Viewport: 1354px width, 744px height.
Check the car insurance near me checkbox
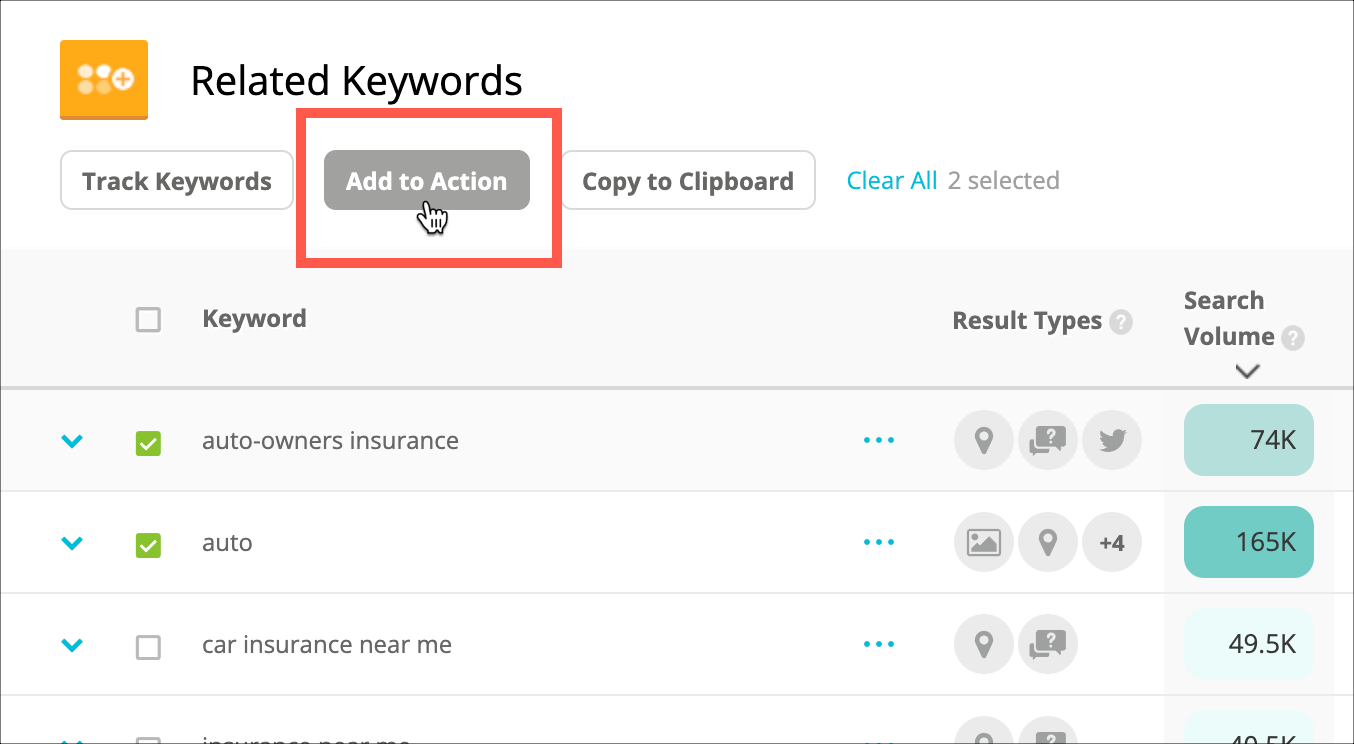(x=148, y=647)
